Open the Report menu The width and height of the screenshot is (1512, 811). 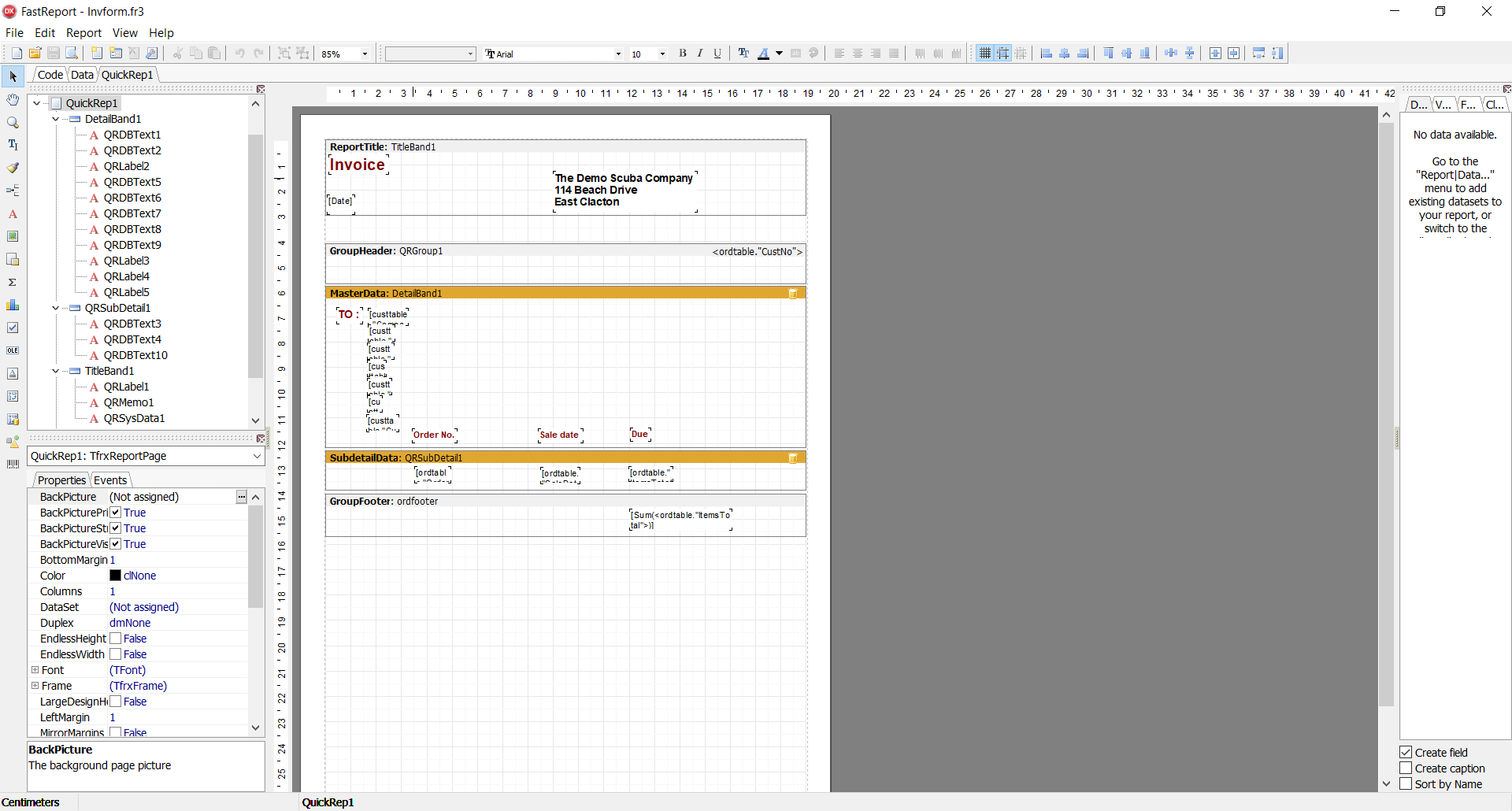[83, 33]
